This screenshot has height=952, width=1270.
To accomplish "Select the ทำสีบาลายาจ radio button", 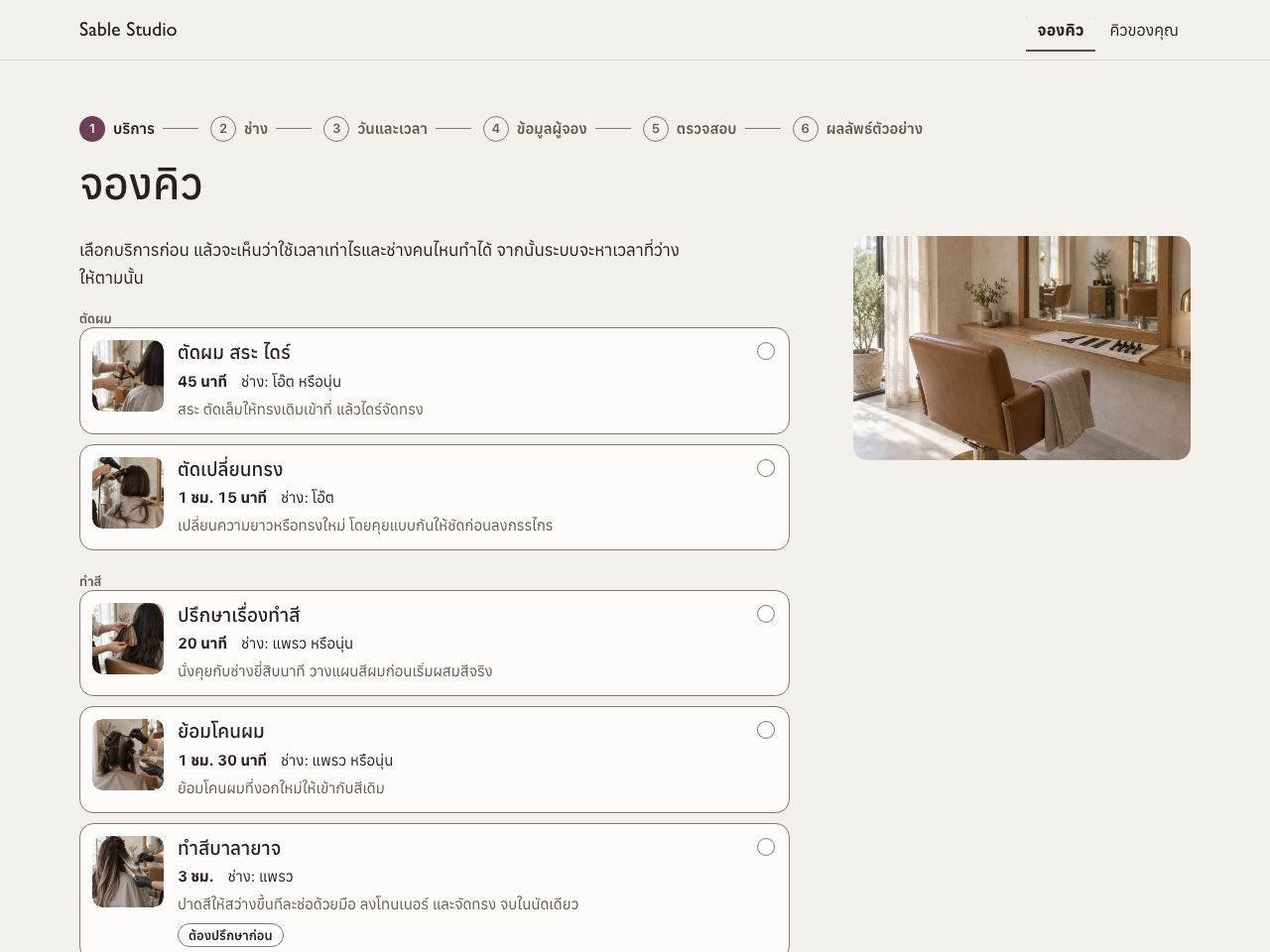I will 766,847.
